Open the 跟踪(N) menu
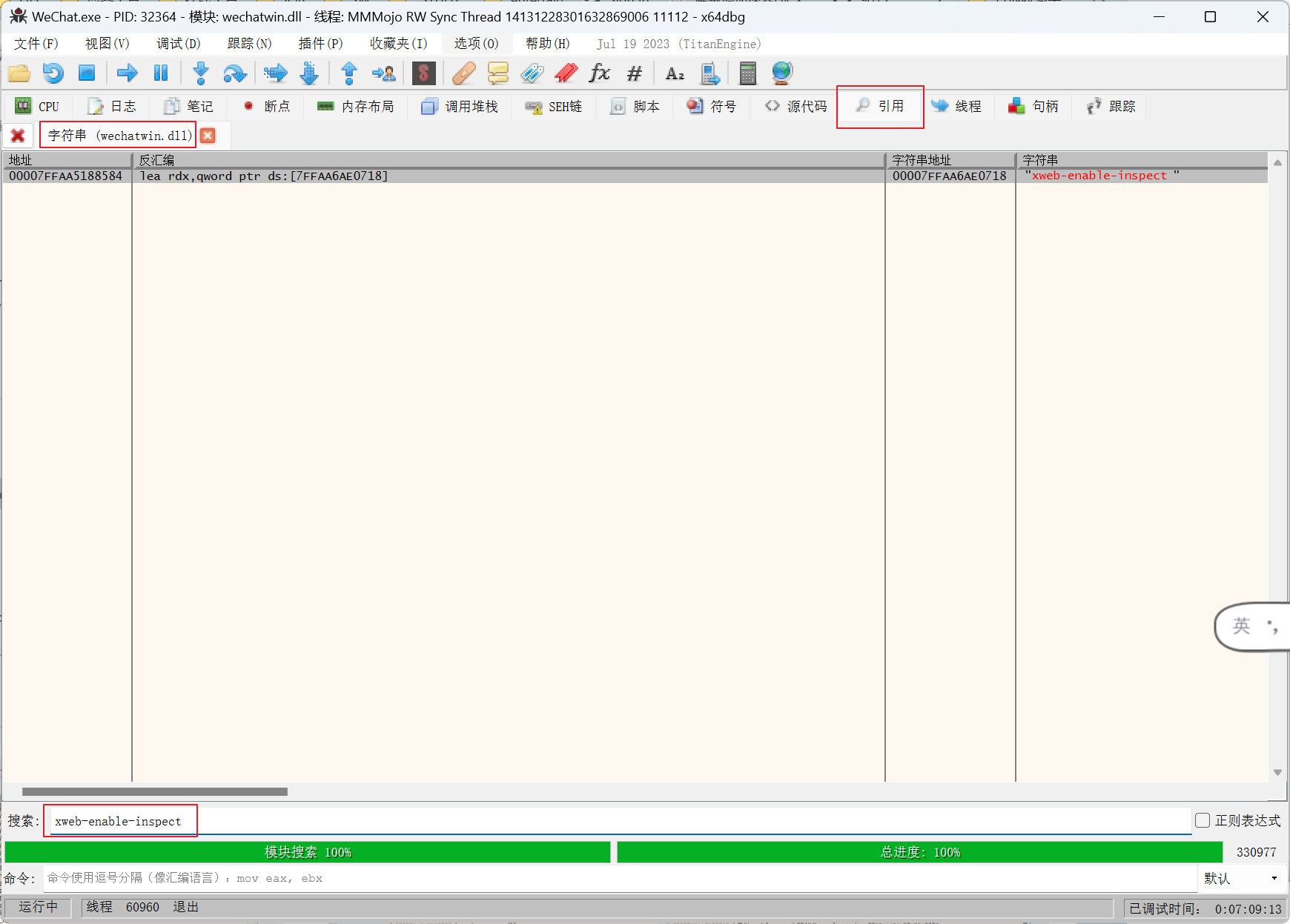Viewport: 1290px width, 924px height. [x=249, y=44]
